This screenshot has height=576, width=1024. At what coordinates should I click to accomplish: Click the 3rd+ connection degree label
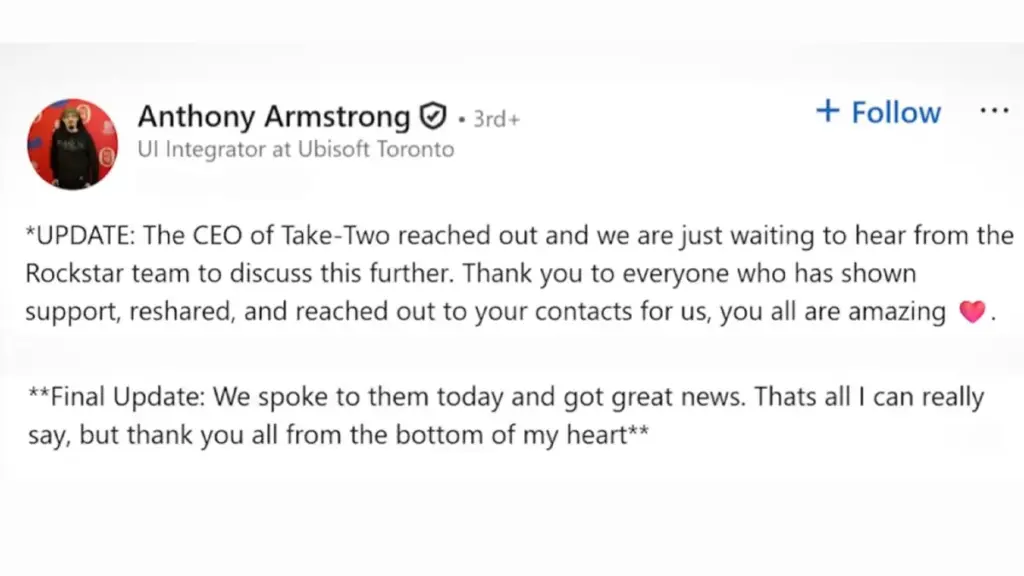tap(496, 119)
